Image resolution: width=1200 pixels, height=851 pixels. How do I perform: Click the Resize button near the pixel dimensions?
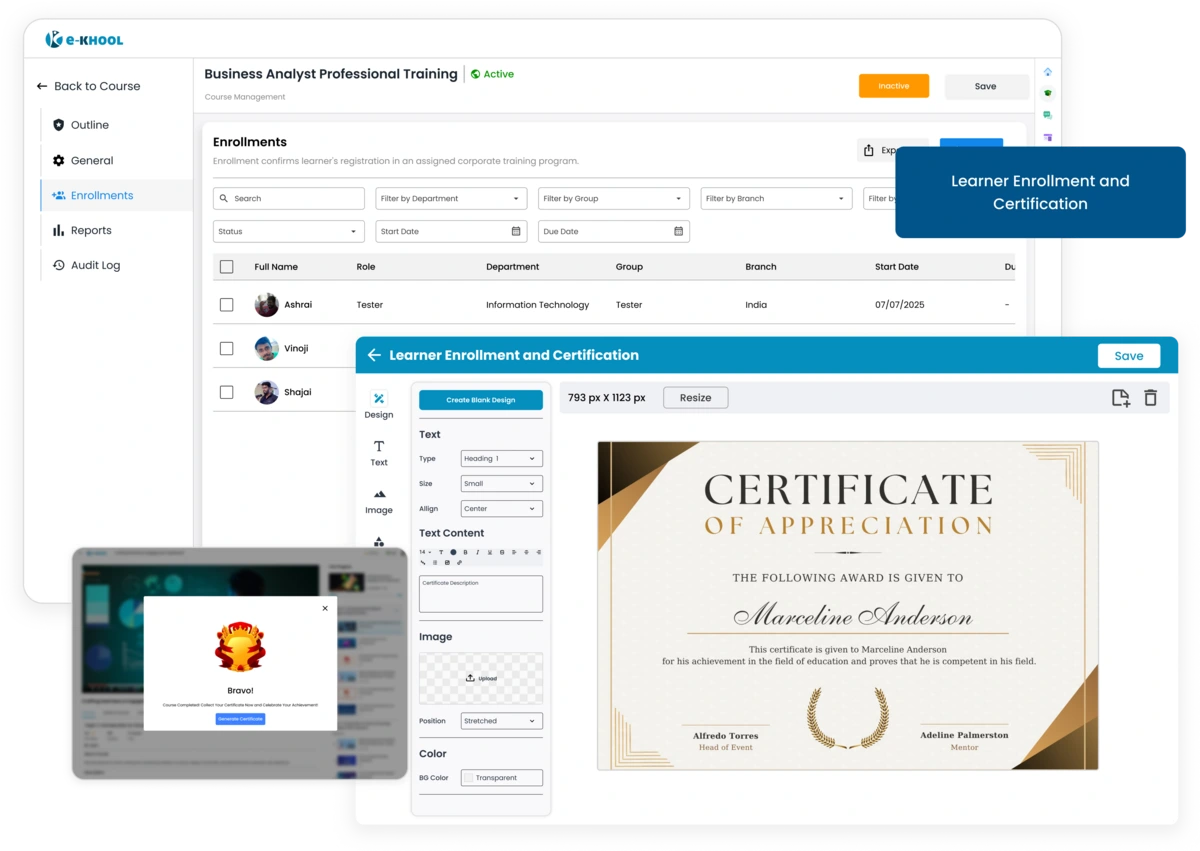click(695, 397)
